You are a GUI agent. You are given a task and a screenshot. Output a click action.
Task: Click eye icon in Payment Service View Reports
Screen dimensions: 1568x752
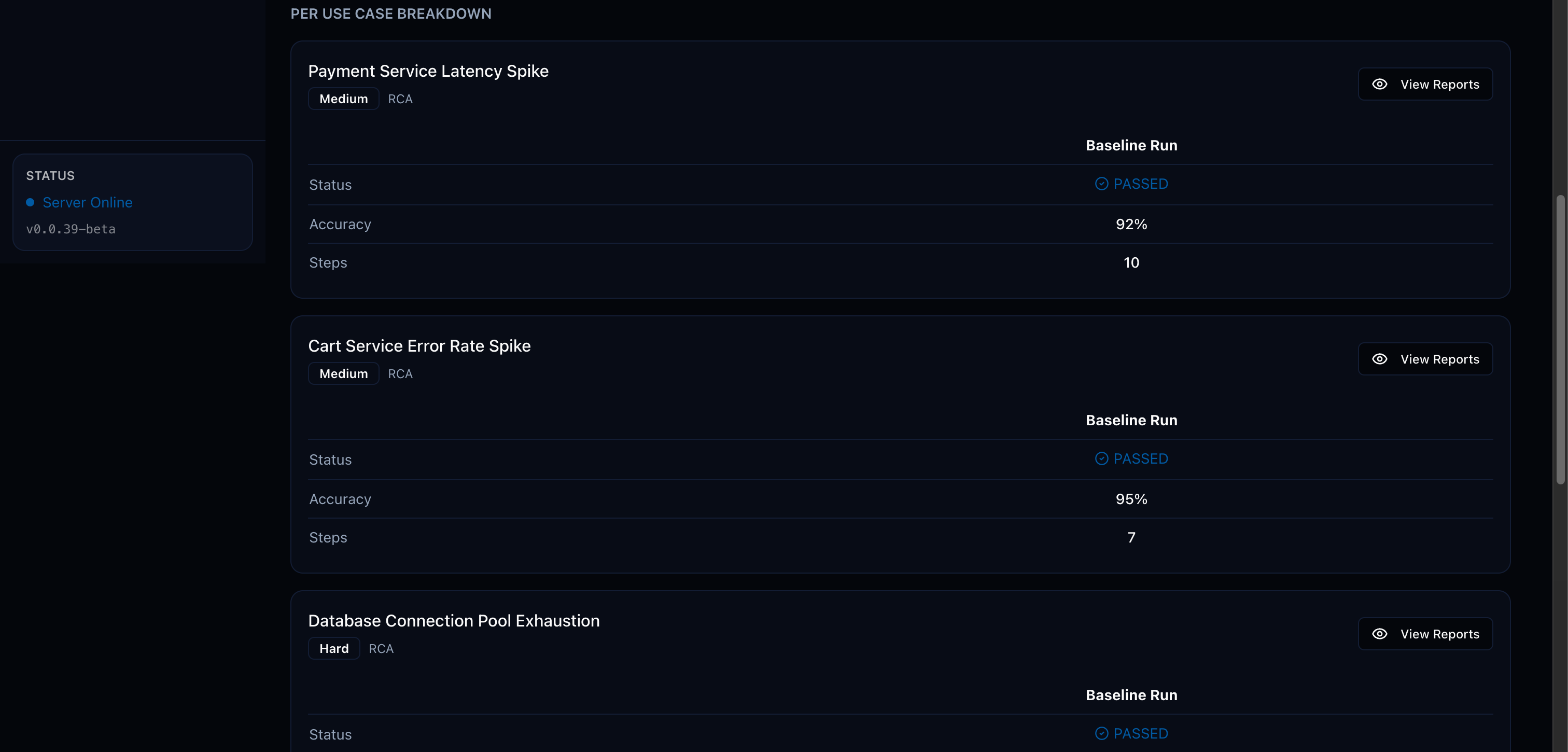click(x=1379, y=84)
